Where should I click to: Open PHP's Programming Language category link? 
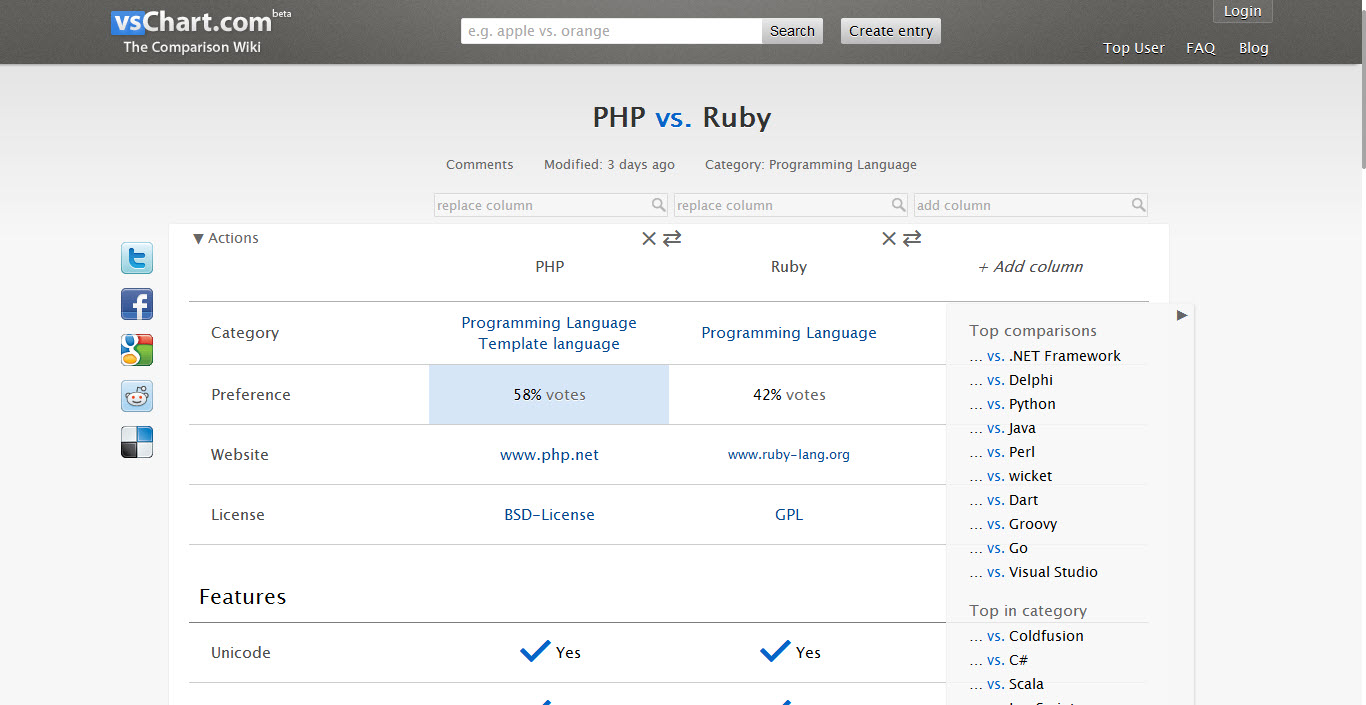click(x=549, y=323)
